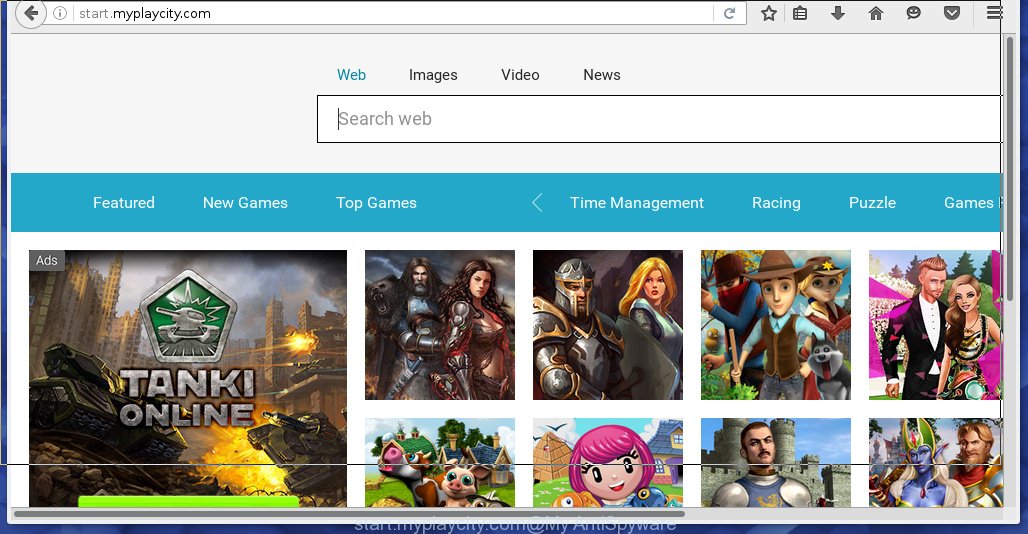Open game with armored knight and blonde woman
Viewport: 1028px width, 534px height.
tap(608, 325)
